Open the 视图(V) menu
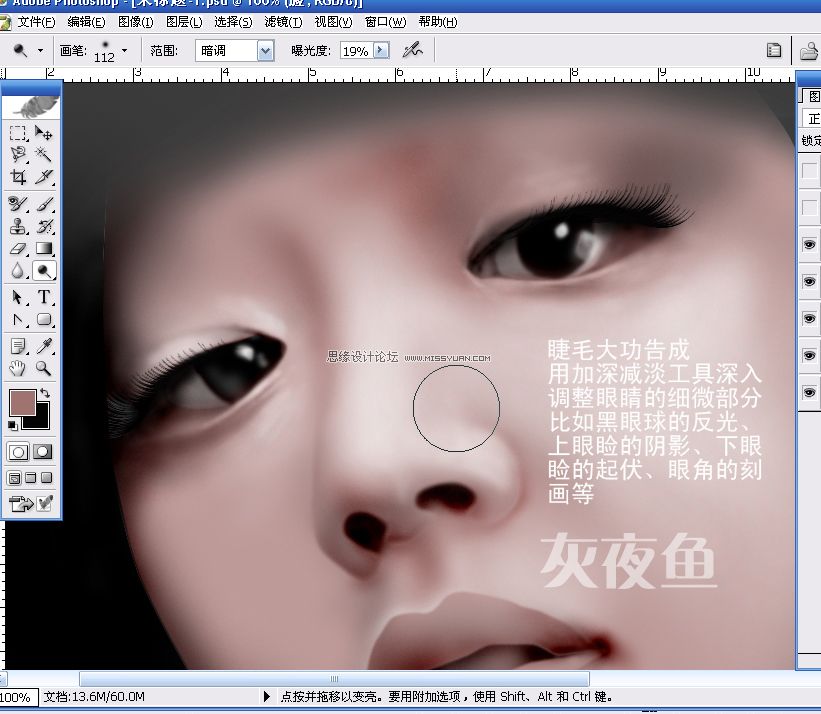The height and width of the screenshot is (714, 821). [x=334, y=22]
